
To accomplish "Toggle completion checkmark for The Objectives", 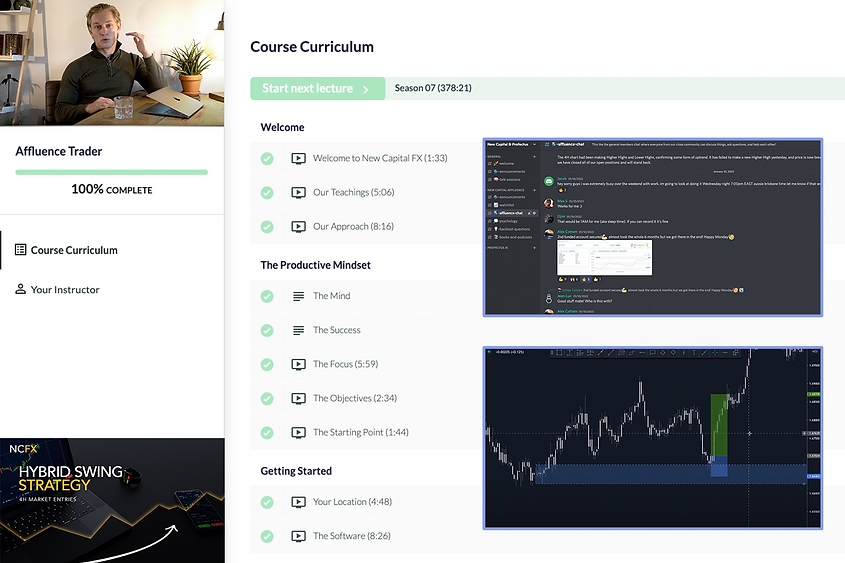I will (x=267, y=399).
